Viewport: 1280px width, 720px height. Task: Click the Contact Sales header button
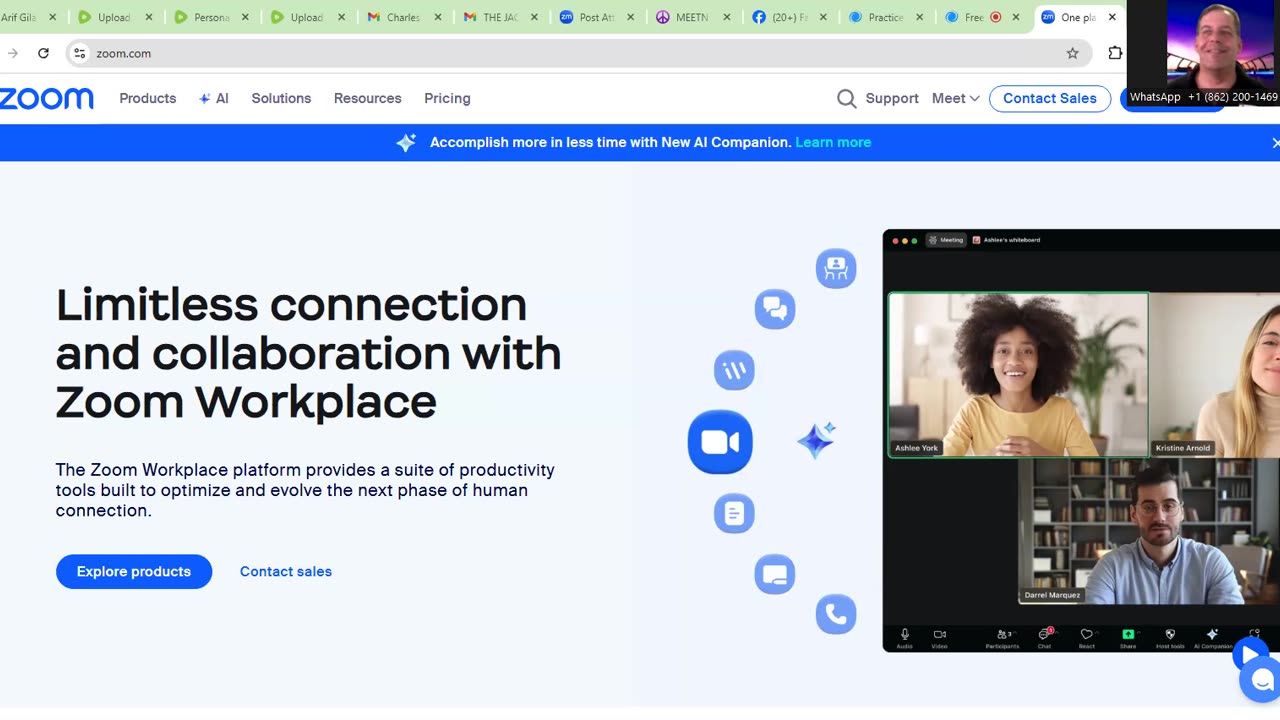click(1049, 98)
